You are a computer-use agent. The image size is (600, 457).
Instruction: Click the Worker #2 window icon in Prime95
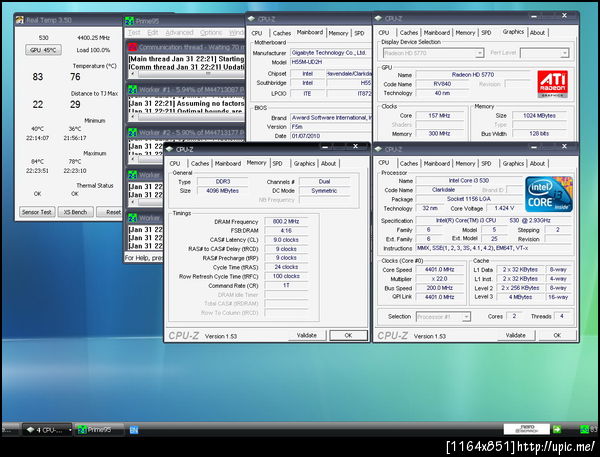point(132,132)
